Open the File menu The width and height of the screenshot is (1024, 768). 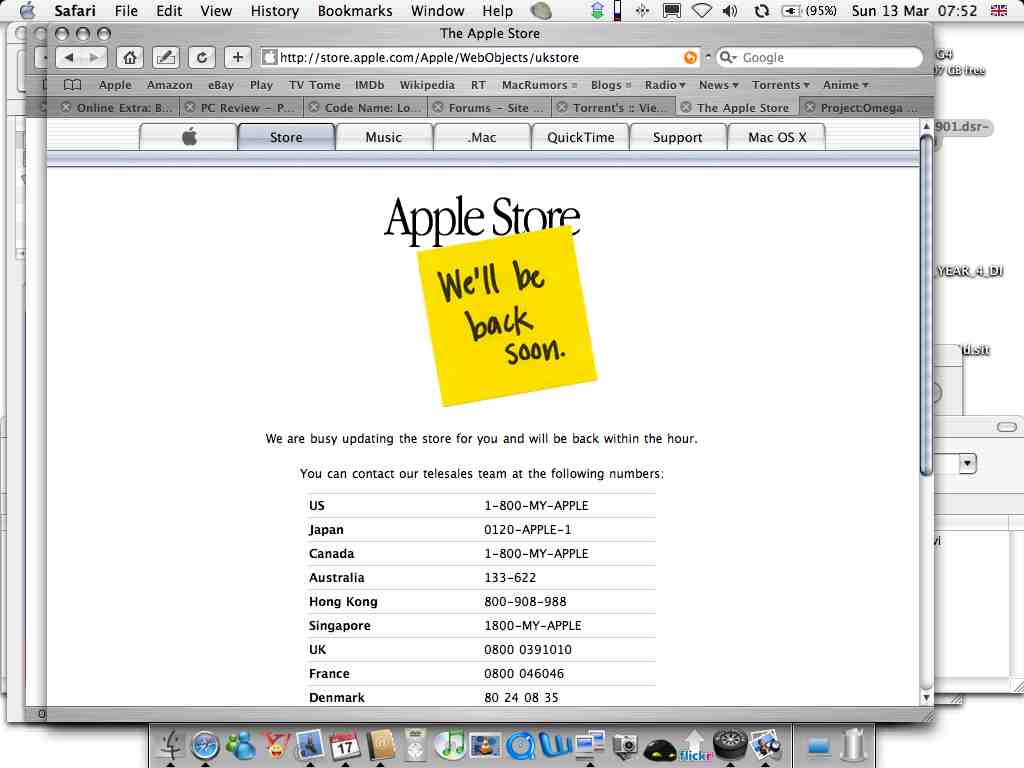click(126, 10)
